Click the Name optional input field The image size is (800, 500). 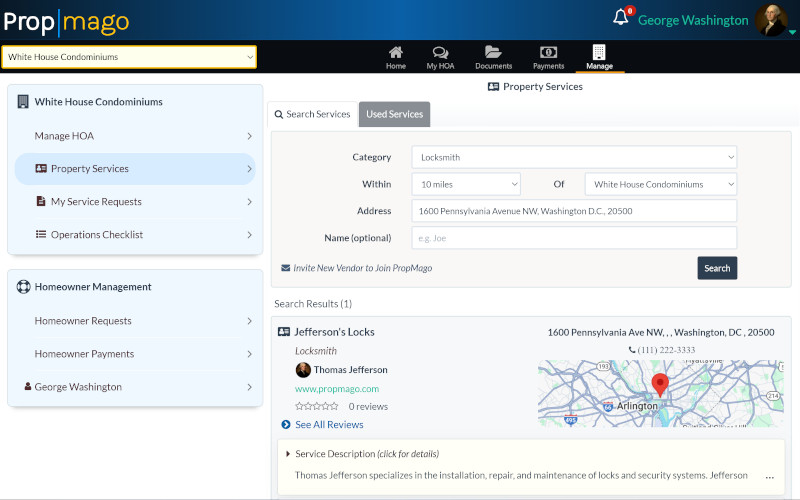coord(574,238)
